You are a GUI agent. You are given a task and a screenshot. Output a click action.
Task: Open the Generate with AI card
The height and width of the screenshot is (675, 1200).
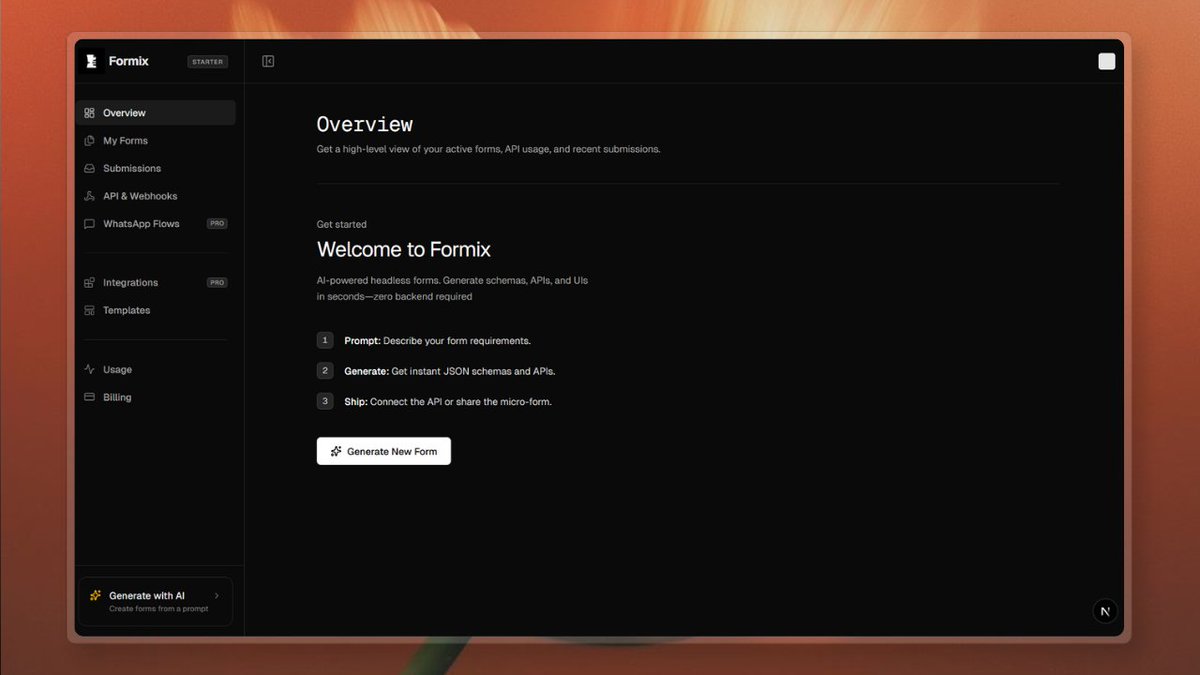pos(155,601)
